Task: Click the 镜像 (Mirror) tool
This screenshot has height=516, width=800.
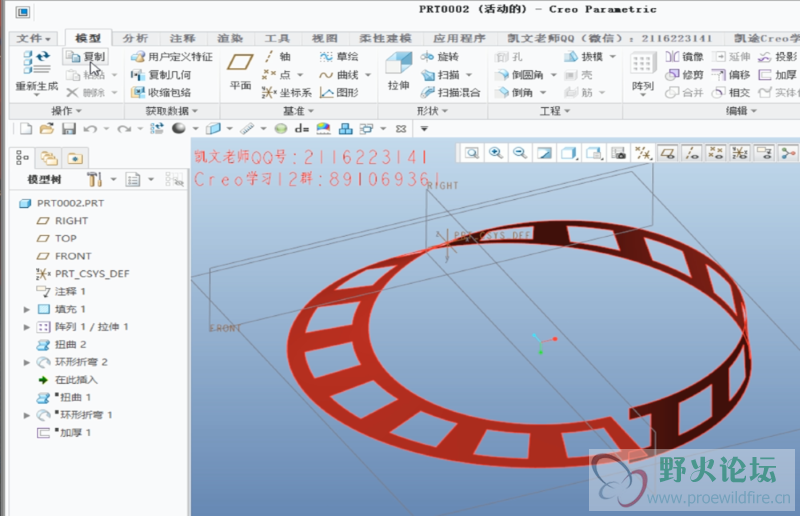Action: click(685, 57)
